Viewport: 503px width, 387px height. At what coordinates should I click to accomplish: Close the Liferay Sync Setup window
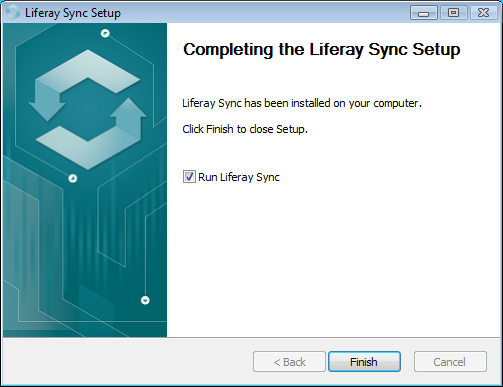483,13
